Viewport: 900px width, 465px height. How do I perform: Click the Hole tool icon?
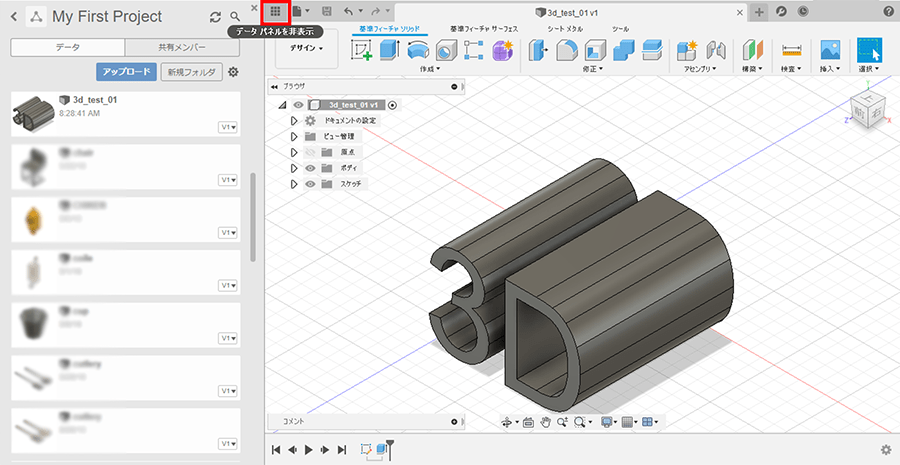446,50
